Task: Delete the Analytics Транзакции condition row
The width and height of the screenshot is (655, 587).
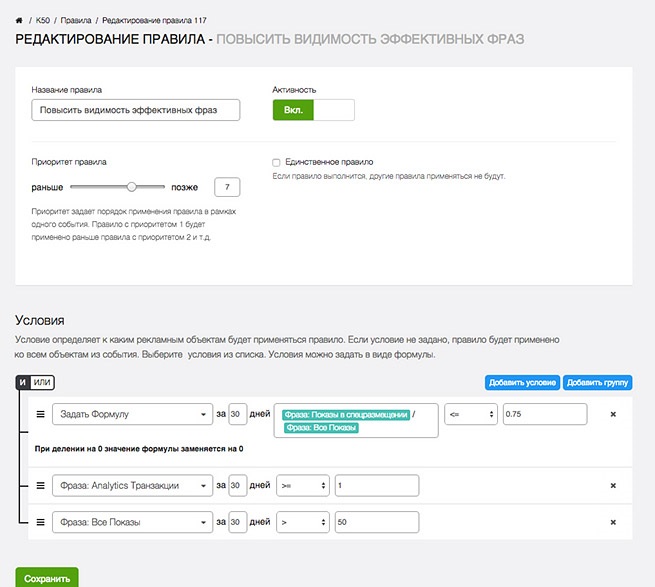Action: pyautogui.click(x=613, y=485)
